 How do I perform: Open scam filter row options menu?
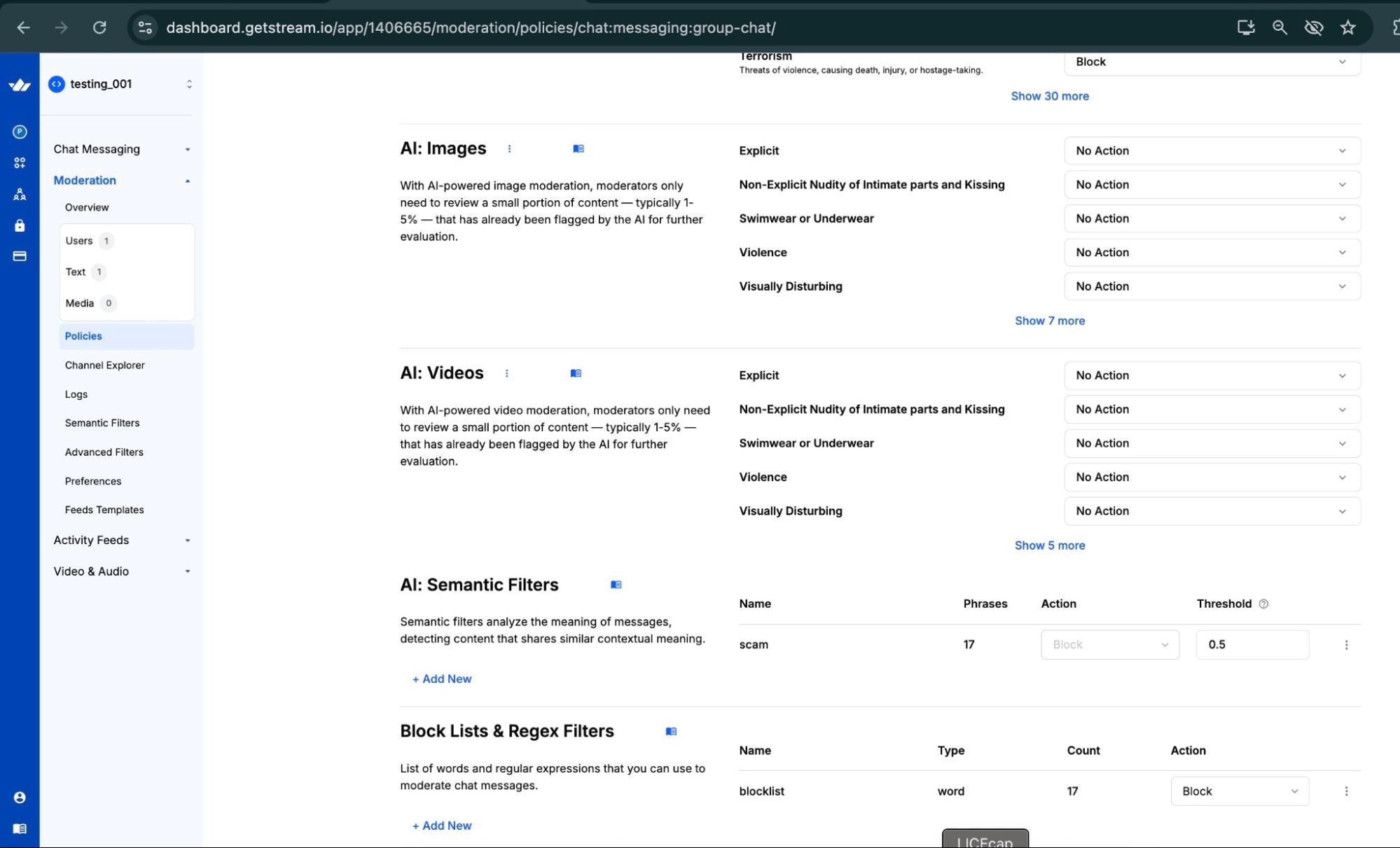pos(1346,645)
